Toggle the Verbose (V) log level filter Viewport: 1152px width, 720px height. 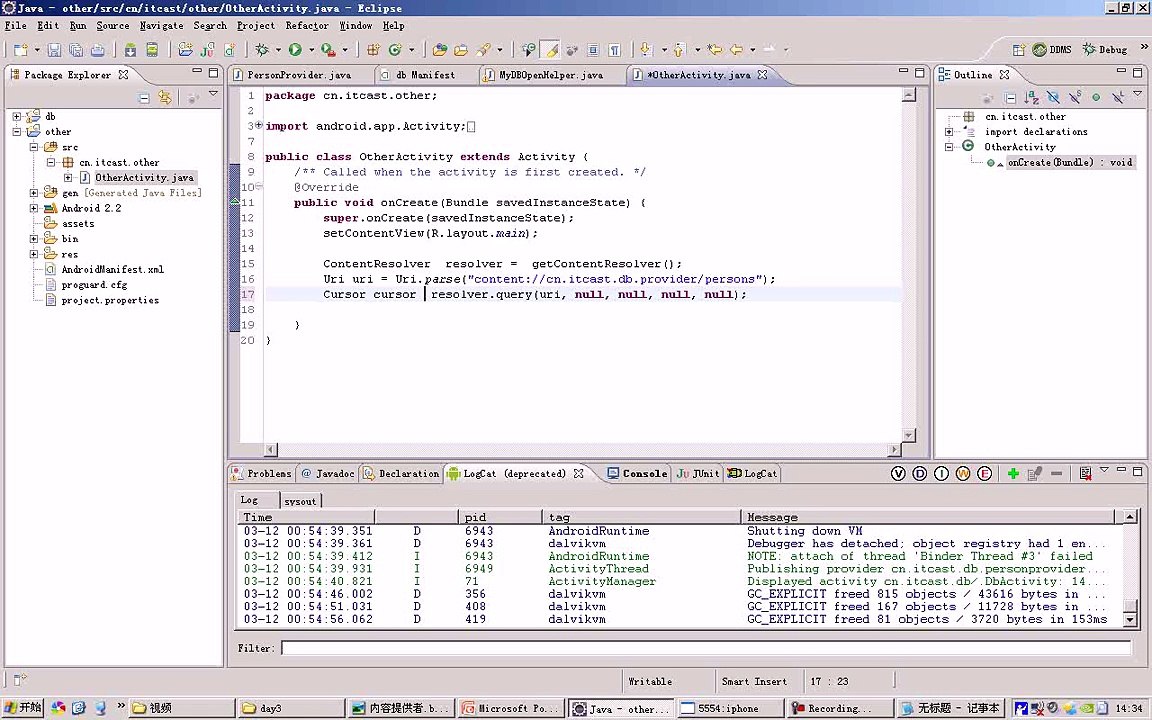click(x=898, y=474)
